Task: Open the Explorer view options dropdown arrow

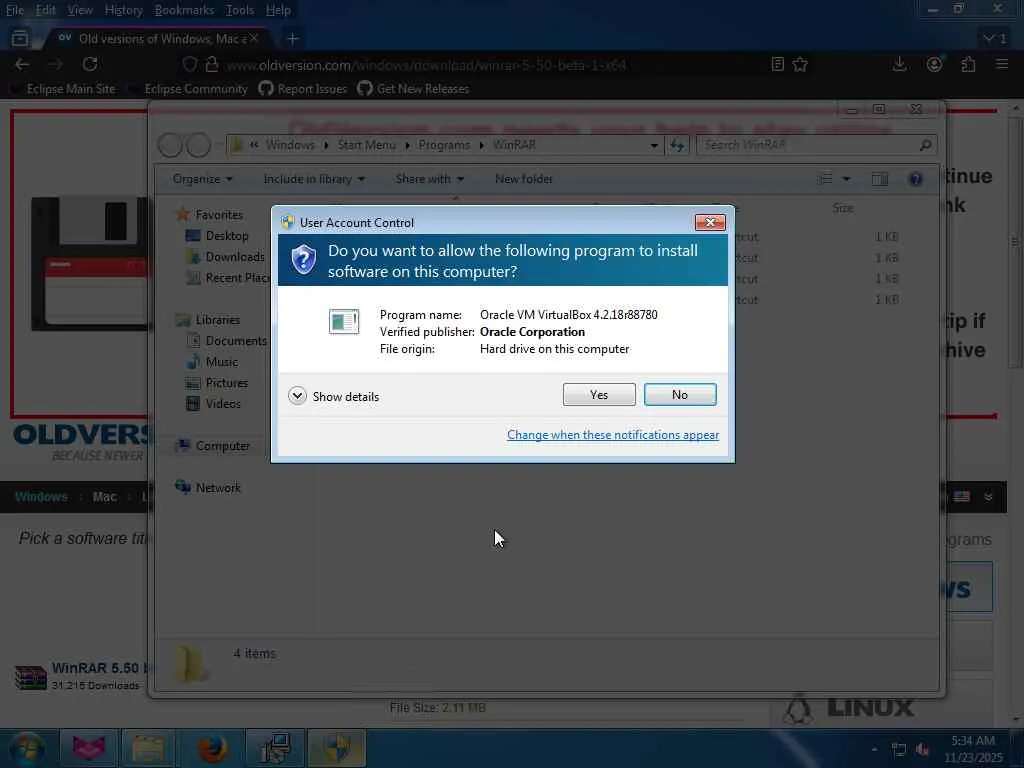Action: (846, 179)
